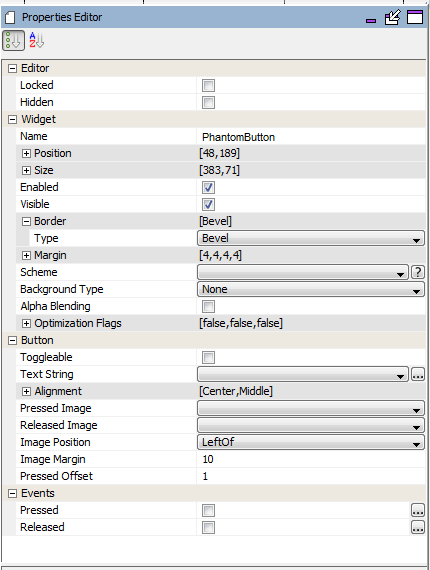Open Pressed event ellipsis editor button
Image resolution: width=430 pixels, height=570 pixels.
click(x=418, y=510)
